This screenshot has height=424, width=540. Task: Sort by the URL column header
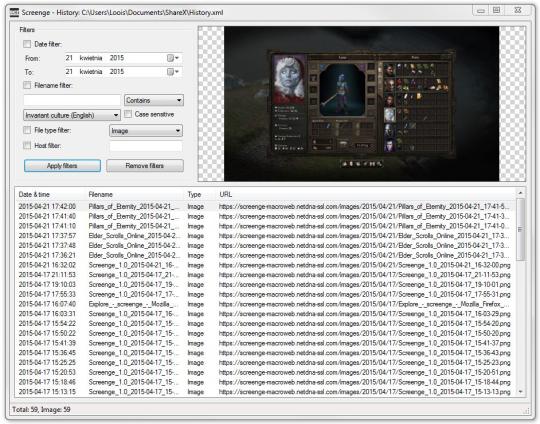(x=366, y=194)
